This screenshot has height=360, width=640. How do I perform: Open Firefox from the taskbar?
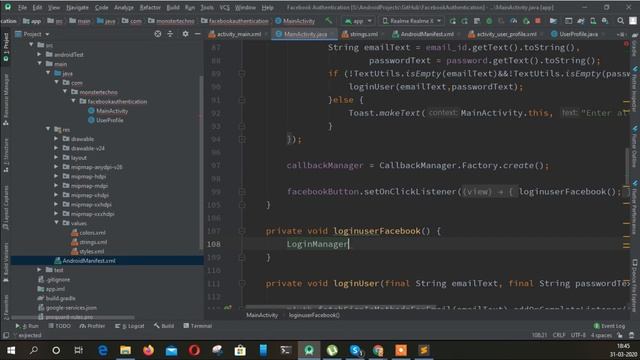(148, 350)
